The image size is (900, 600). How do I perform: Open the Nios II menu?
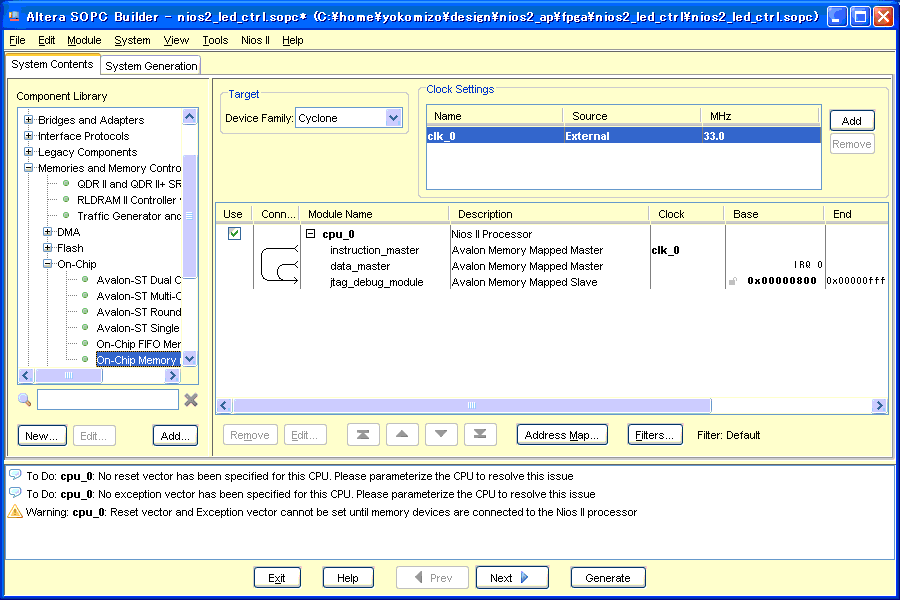[255, 40]
